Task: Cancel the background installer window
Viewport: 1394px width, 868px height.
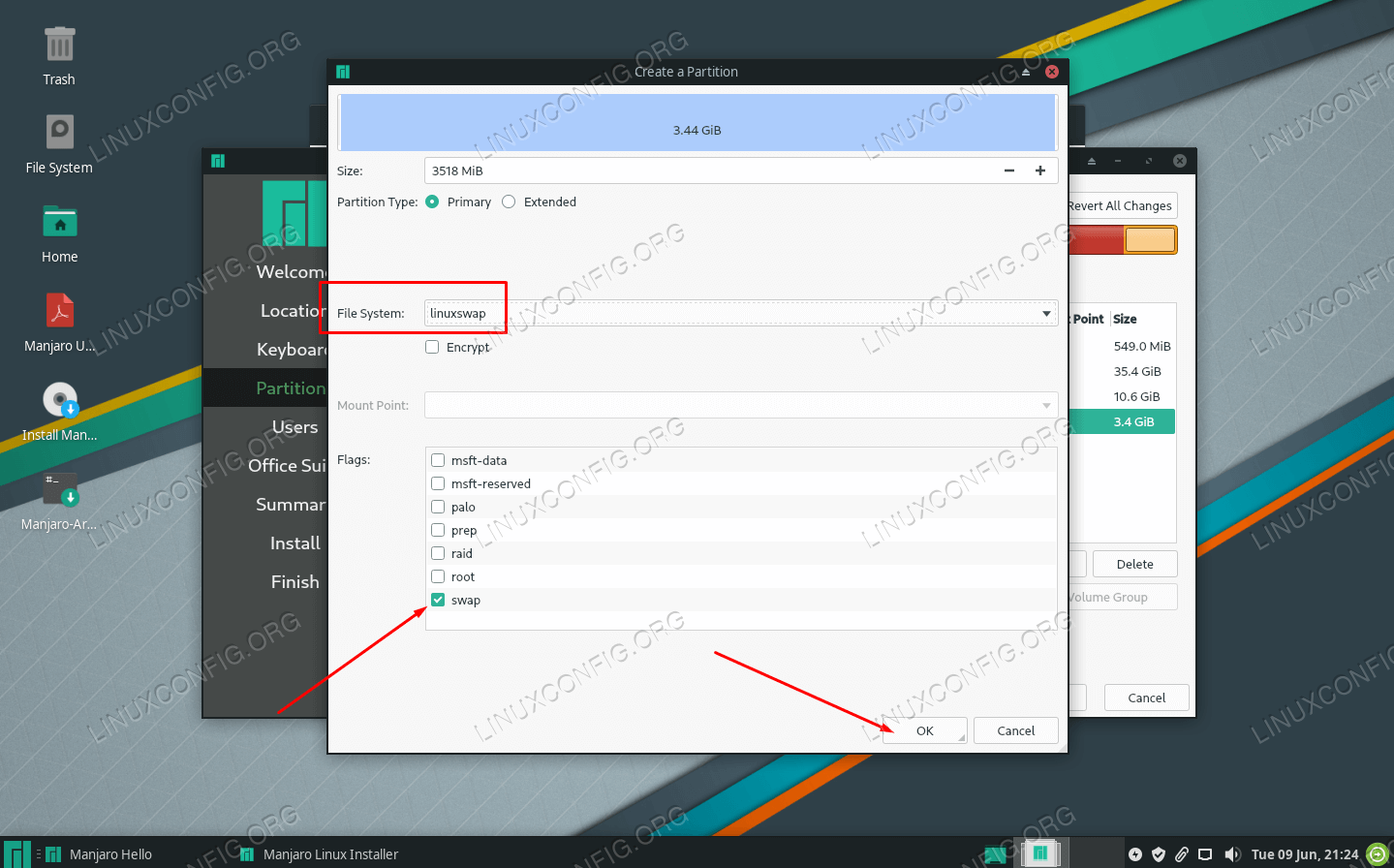Action: pyautogui.click(x=1147, y=697)
